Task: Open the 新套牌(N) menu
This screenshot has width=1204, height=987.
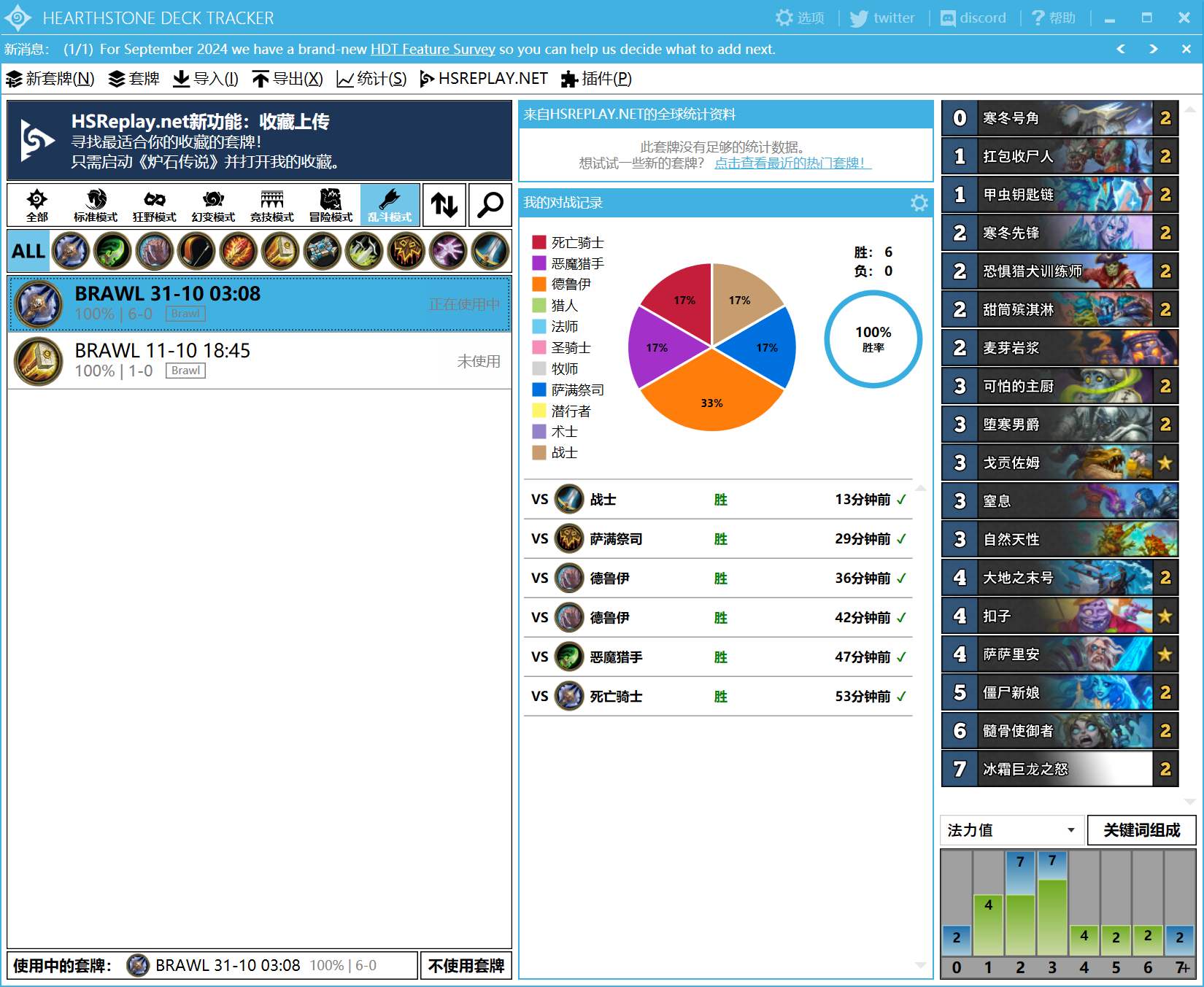Action: click(50, 78)
